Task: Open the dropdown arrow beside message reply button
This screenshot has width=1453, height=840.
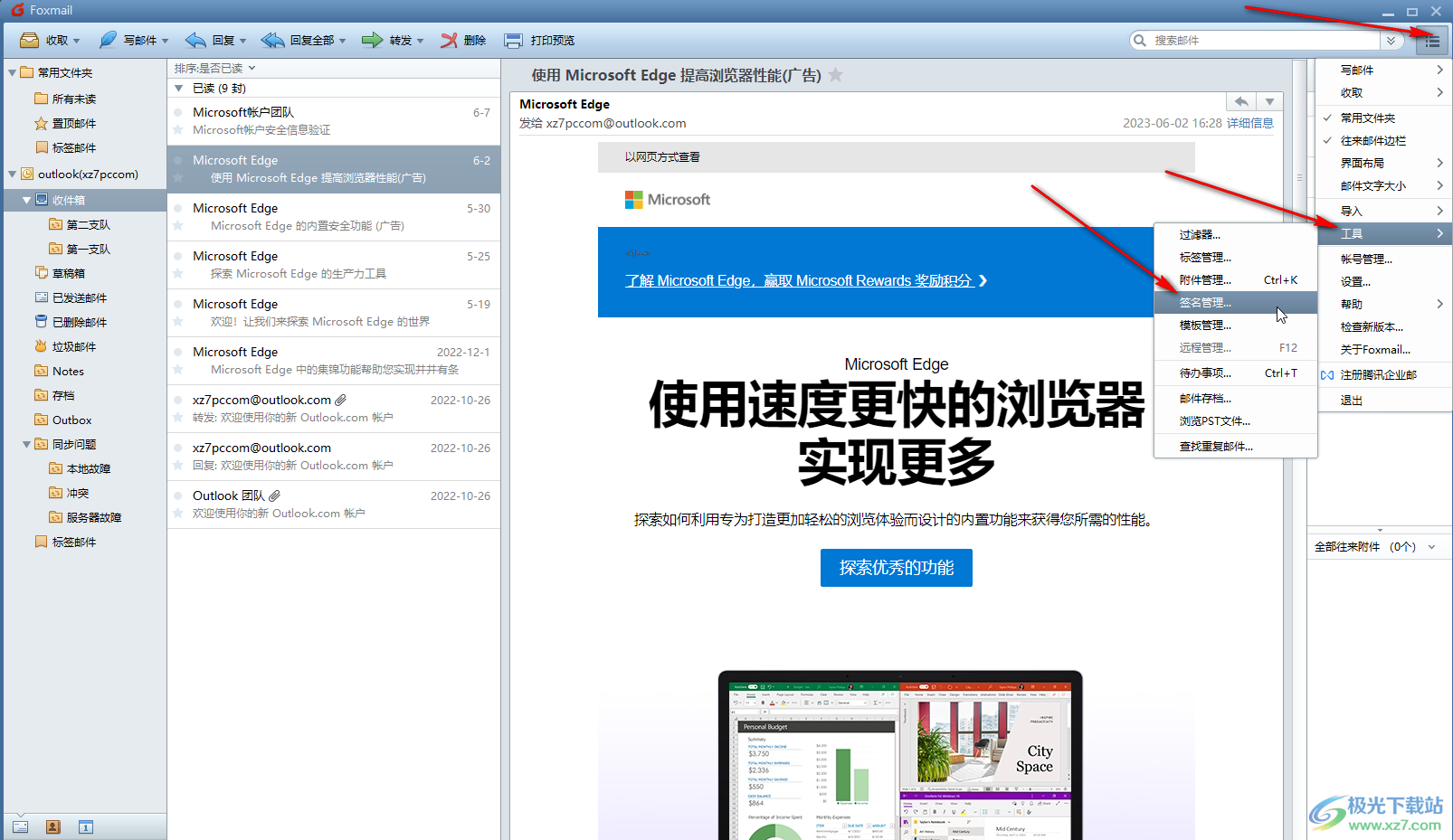Action: pos(1269,102)
